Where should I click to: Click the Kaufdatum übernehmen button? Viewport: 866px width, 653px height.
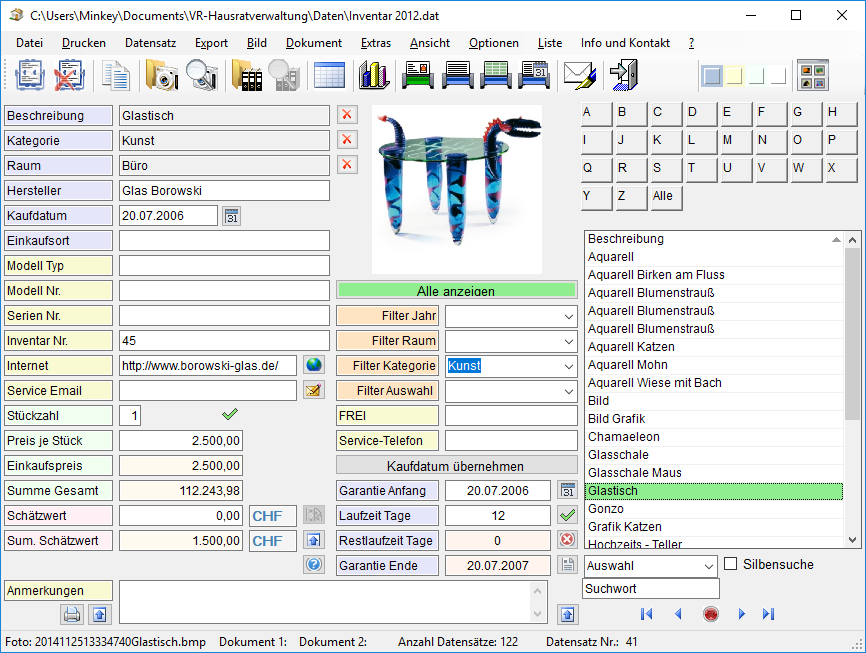(457, 466)
